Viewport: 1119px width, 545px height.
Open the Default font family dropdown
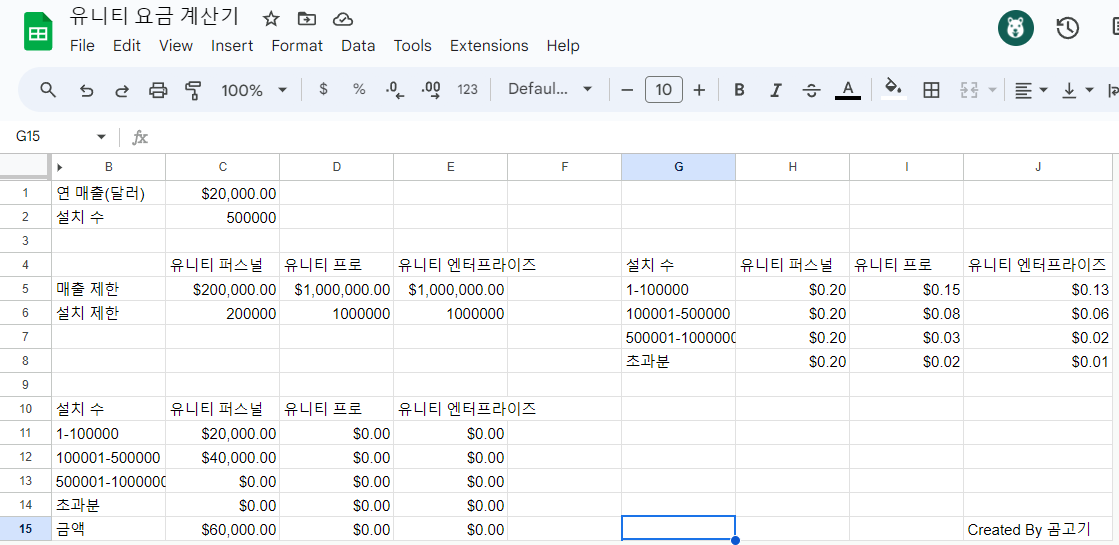(550, 89)
